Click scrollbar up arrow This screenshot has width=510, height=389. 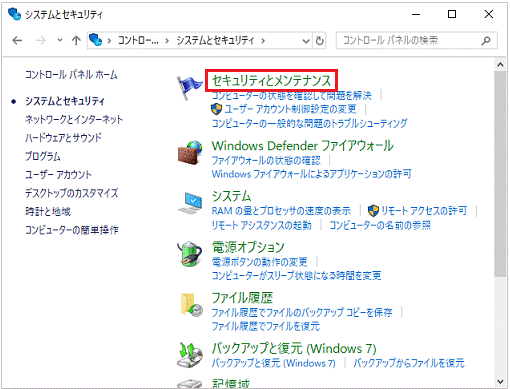(500, 64)
